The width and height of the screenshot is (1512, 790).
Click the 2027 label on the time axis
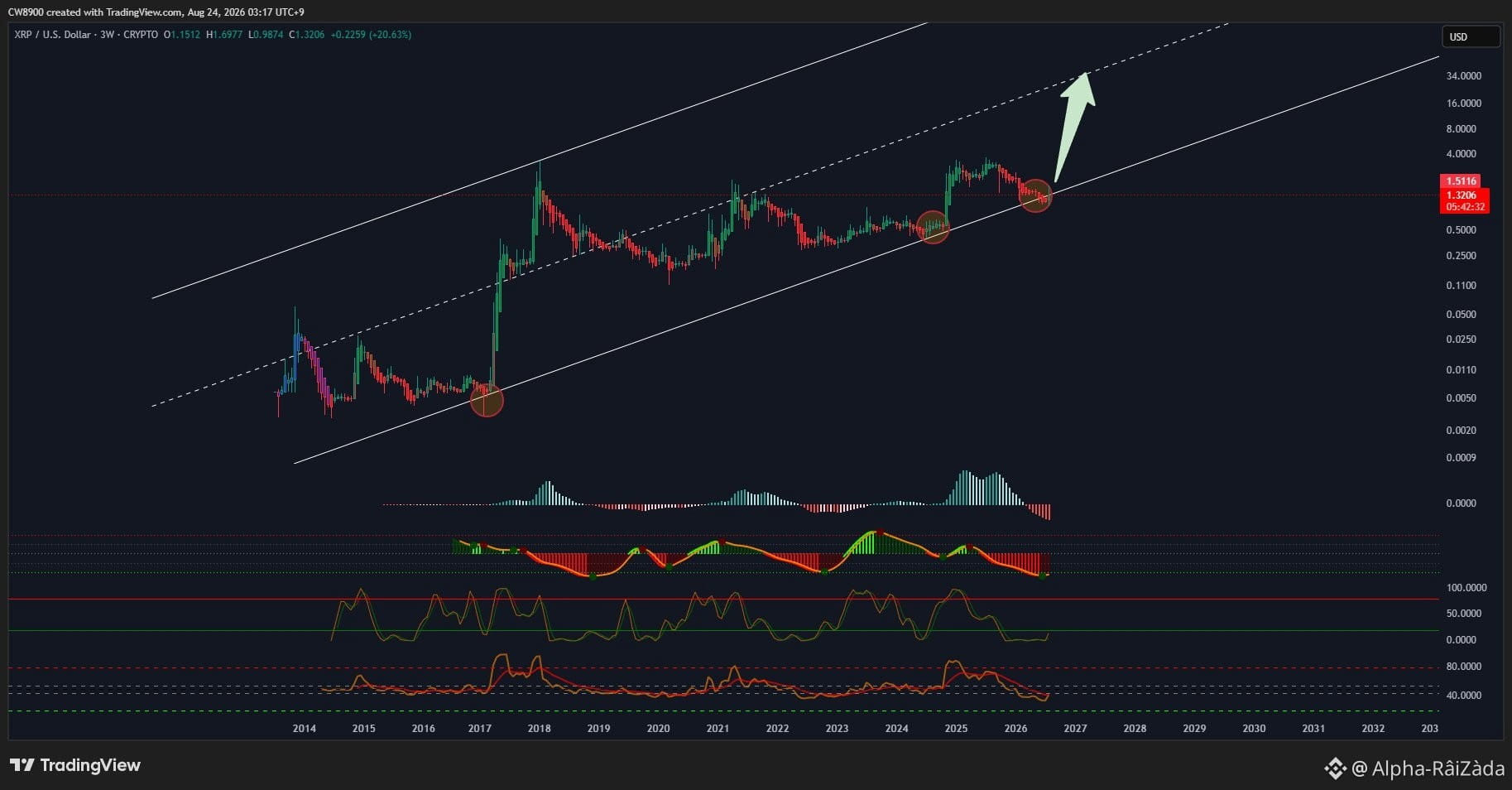pyautogui.click(x=1075, y=729)
